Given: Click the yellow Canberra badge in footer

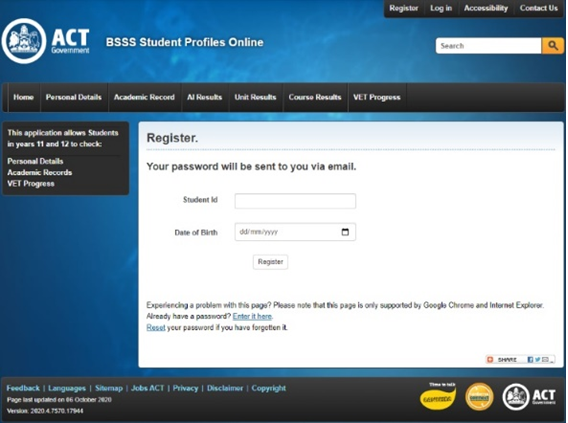Looking at the screenshot, I should pos(438,396).
